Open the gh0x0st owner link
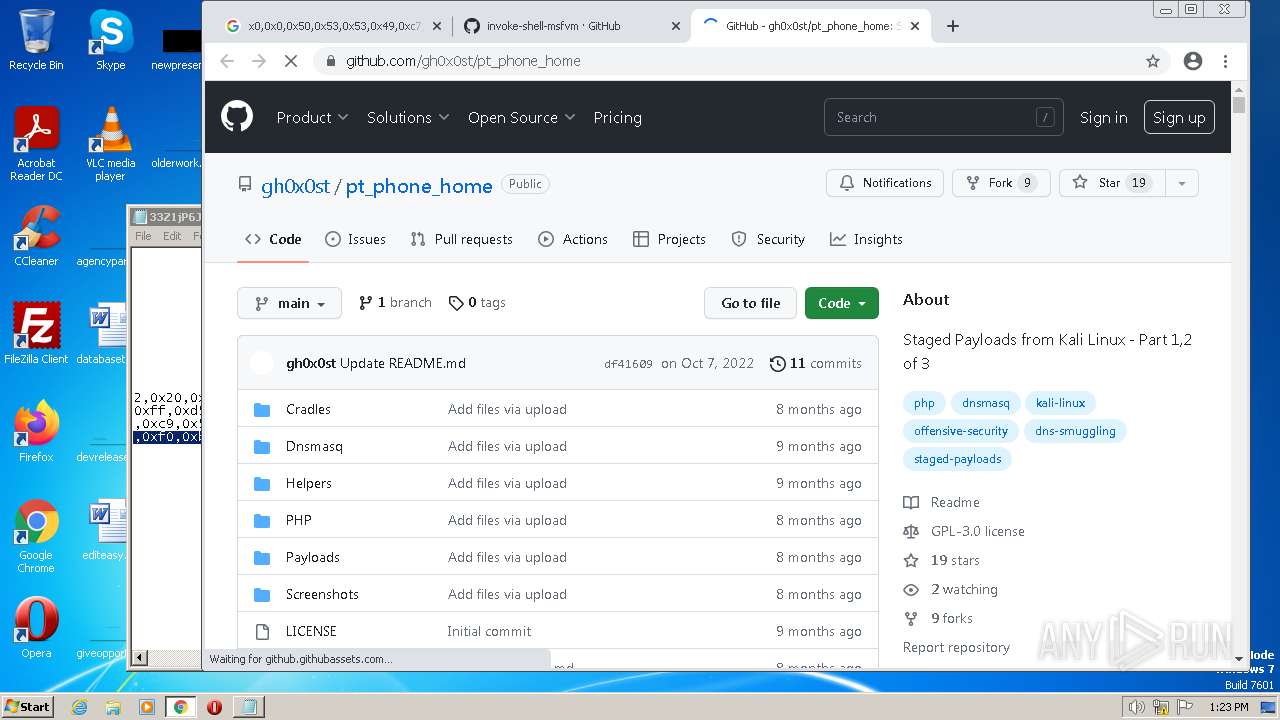The image size is (1280, 720). pyautogui.click(x=295, y=186)
